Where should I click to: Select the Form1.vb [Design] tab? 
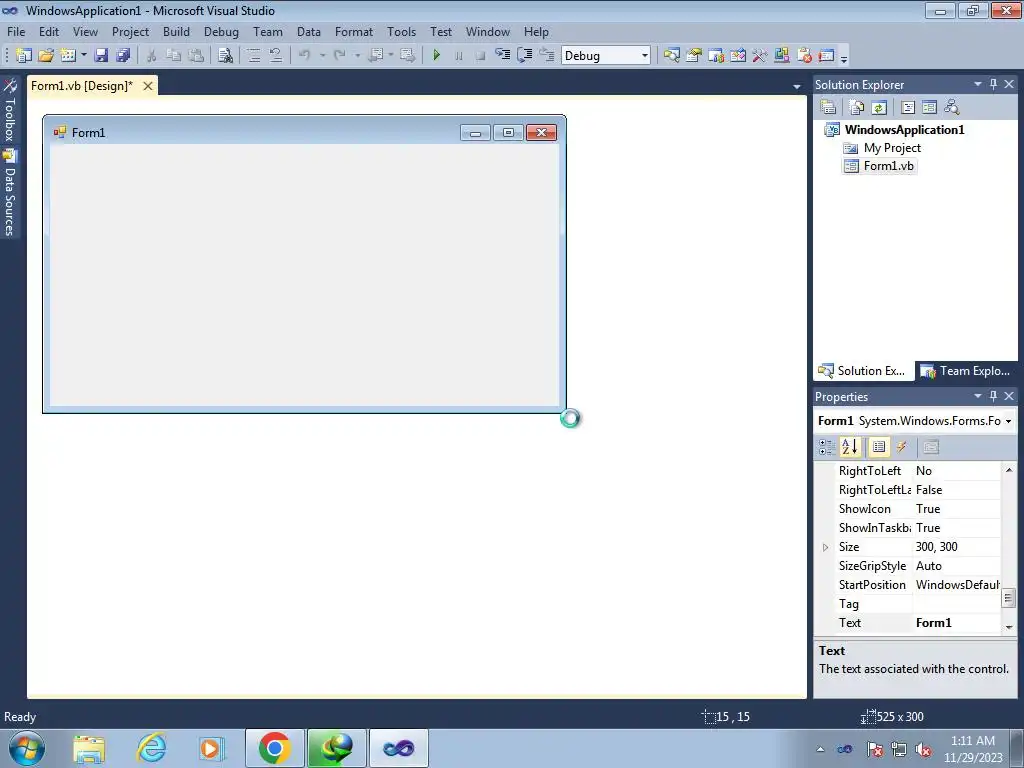tap(82, 86)
